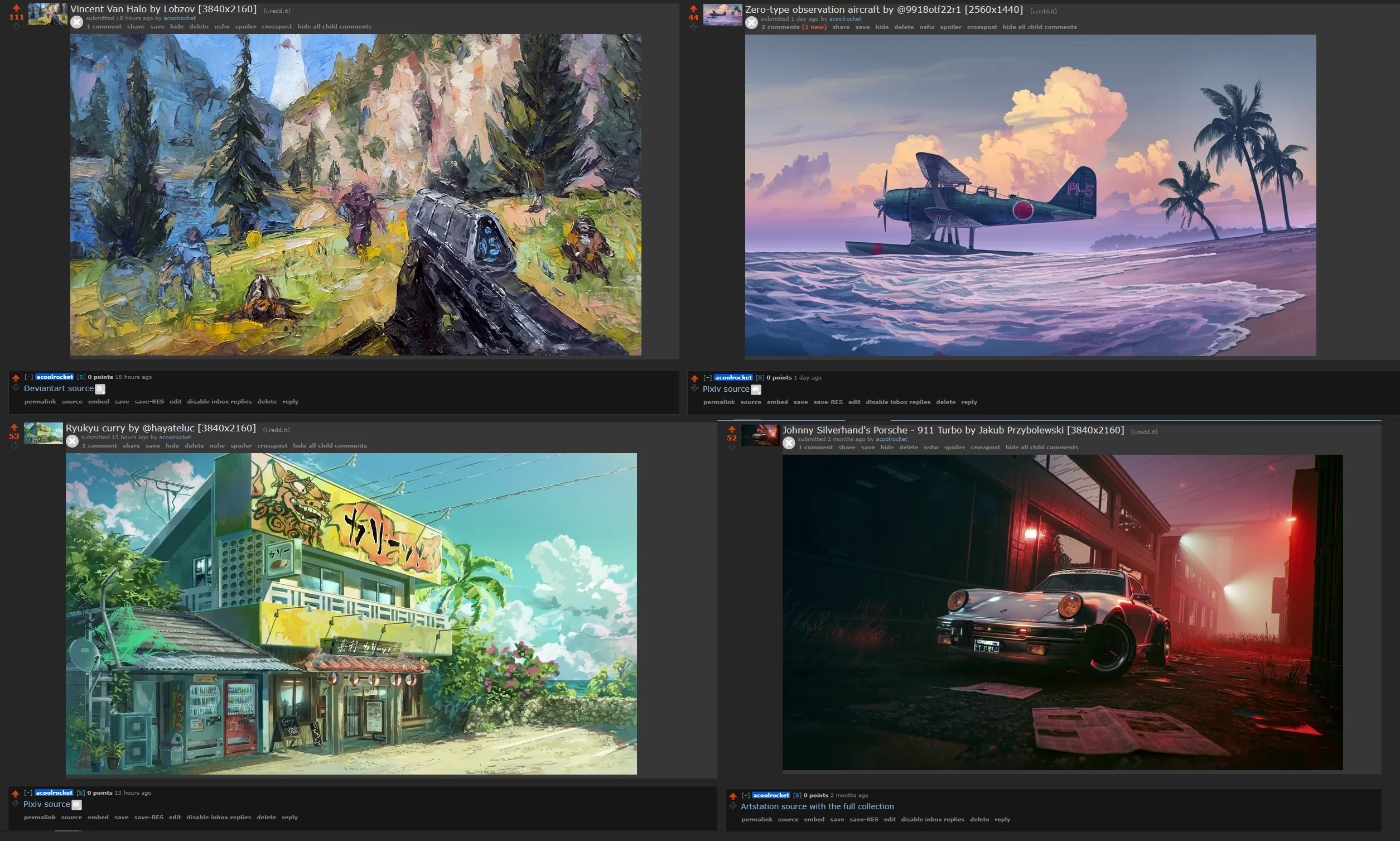1400x841 pixels.
Task: Expand image icon beside day-old Pixiv source
Action: click(756, 390)
